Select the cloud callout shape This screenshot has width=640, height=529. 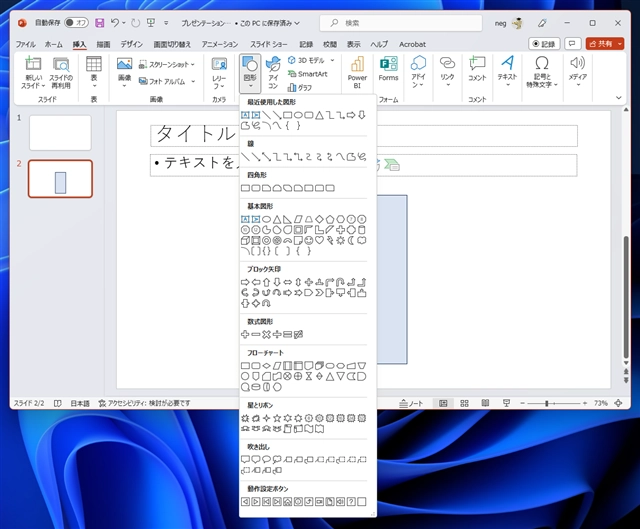click(277, 460)
